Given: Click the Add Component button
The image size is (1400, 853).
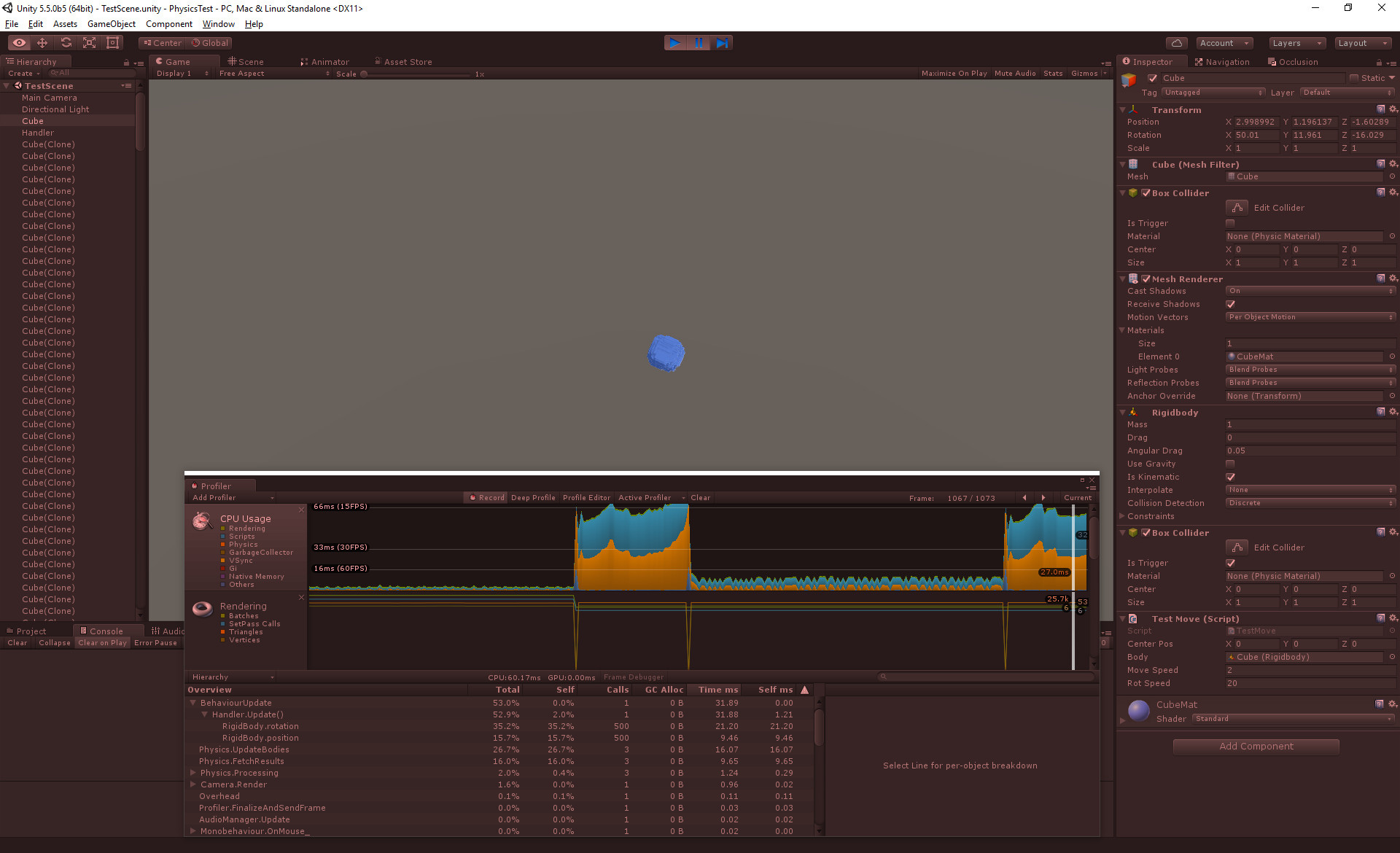Looking at the screenshot, I should pos(1256,746).
